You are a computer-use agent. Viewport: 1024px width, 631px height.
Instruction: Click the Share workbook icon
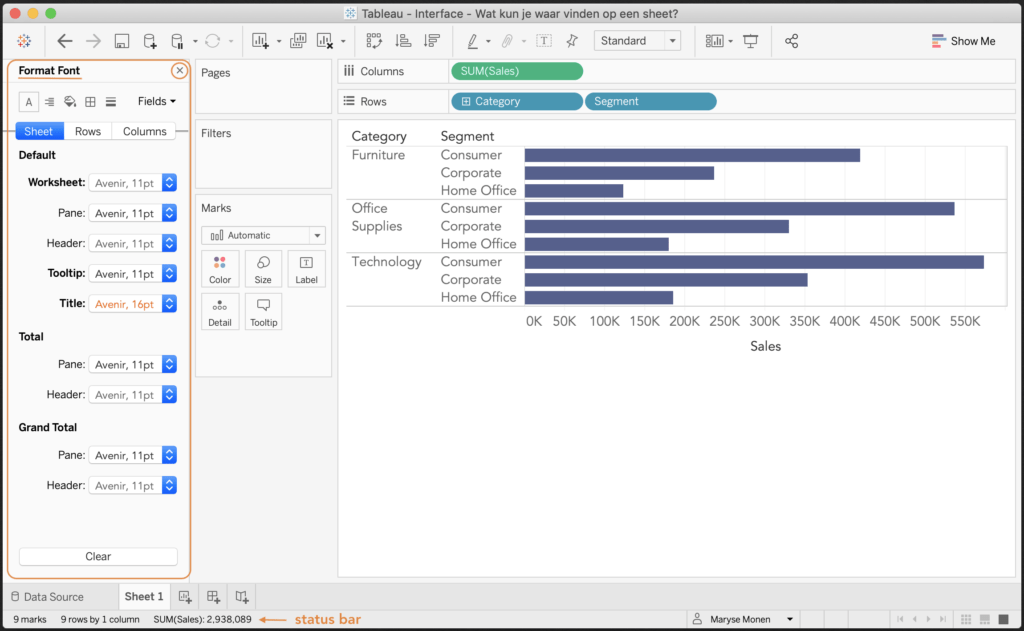[791, 41]
